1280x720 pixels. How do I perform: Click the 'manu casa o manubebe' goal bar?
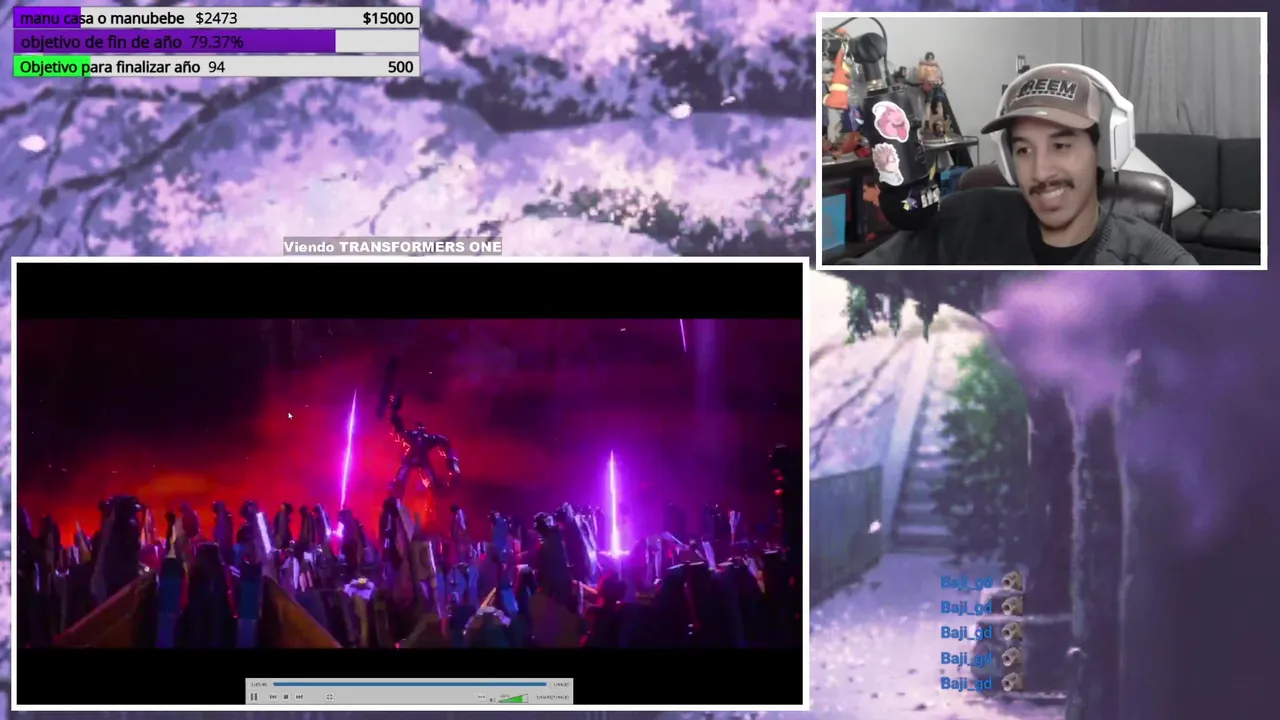(216, 18)
